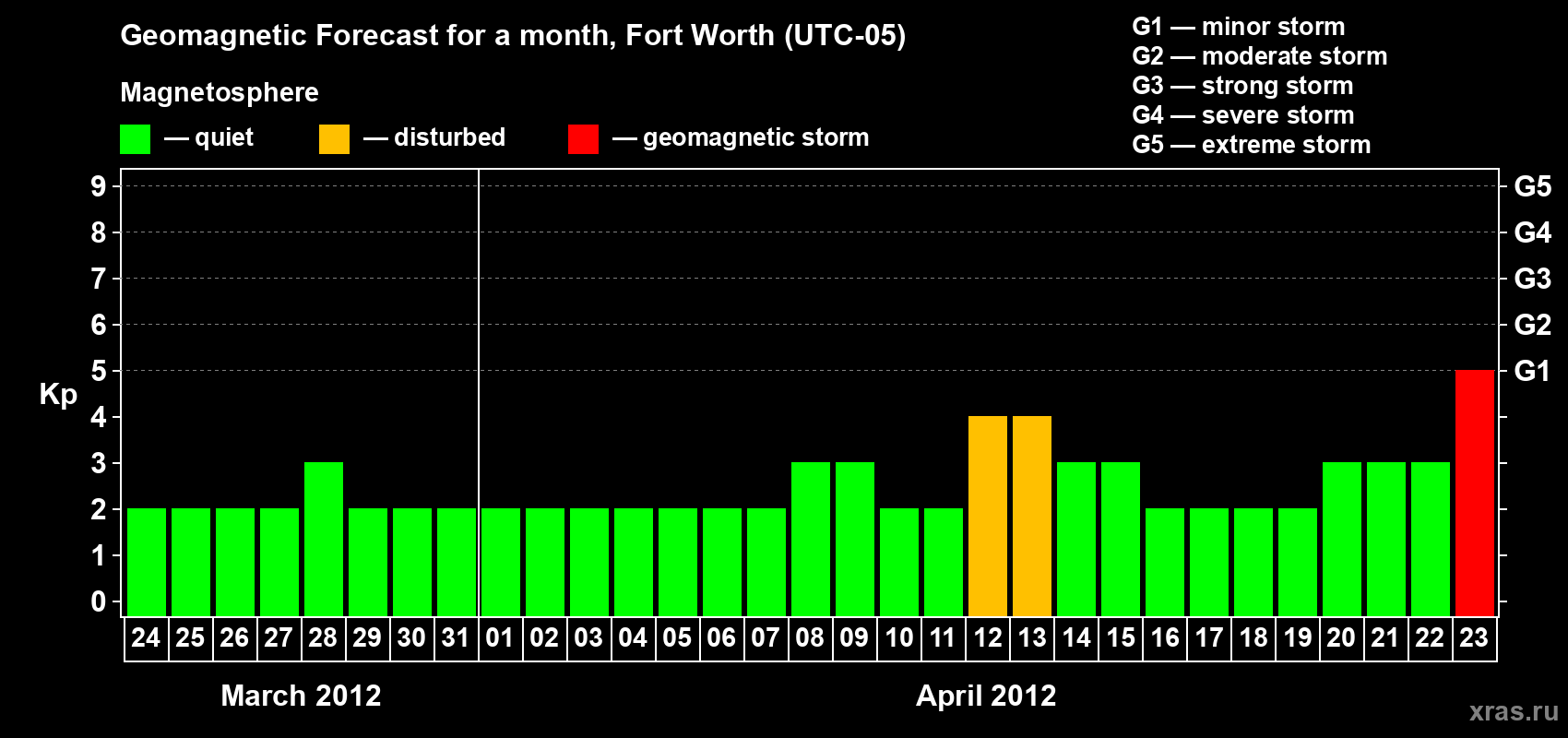
Task: Click the date label 31 on axis
Action: (x=456, y=637)
